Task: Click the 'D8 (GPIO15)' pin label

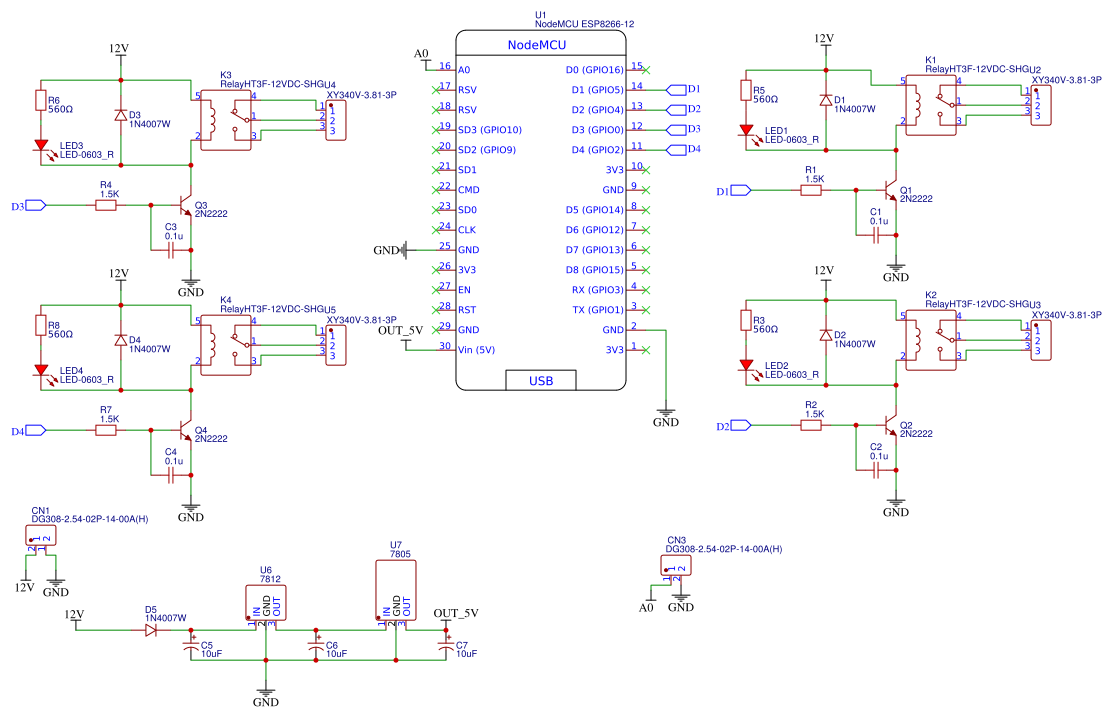Action: click(x=594, y=269)
